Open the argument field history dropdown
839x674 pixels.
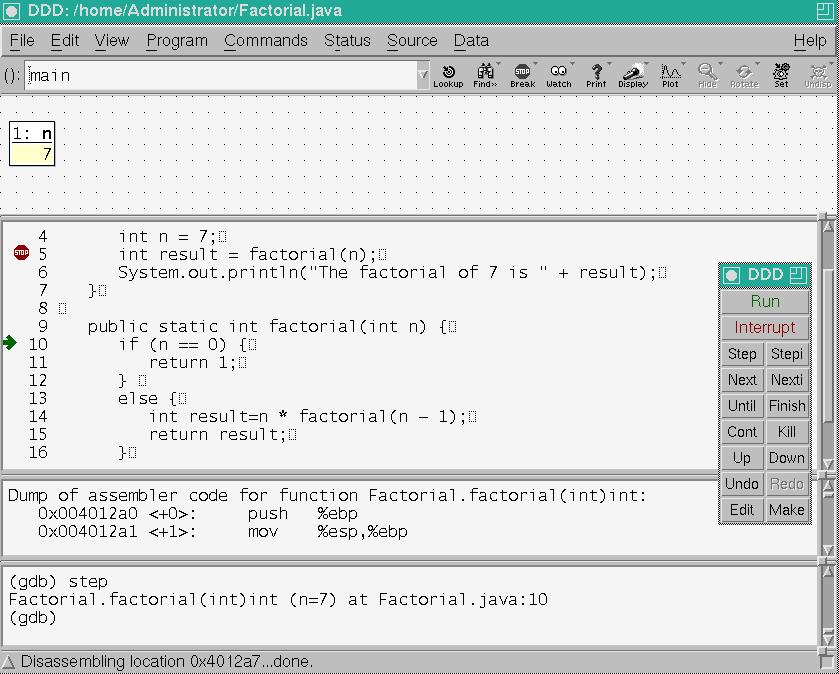tap(423, 75)
